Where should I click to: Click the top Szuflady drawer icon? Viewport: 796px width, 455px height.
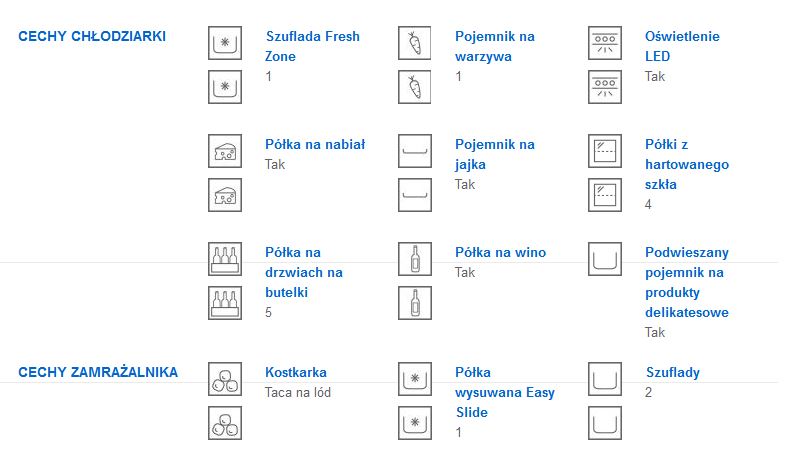pos(605,379)
